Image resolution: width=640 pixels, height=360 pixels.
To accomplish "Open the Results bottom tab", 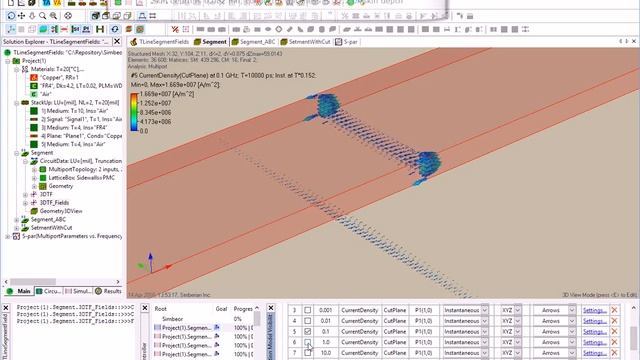I will 109,291.
